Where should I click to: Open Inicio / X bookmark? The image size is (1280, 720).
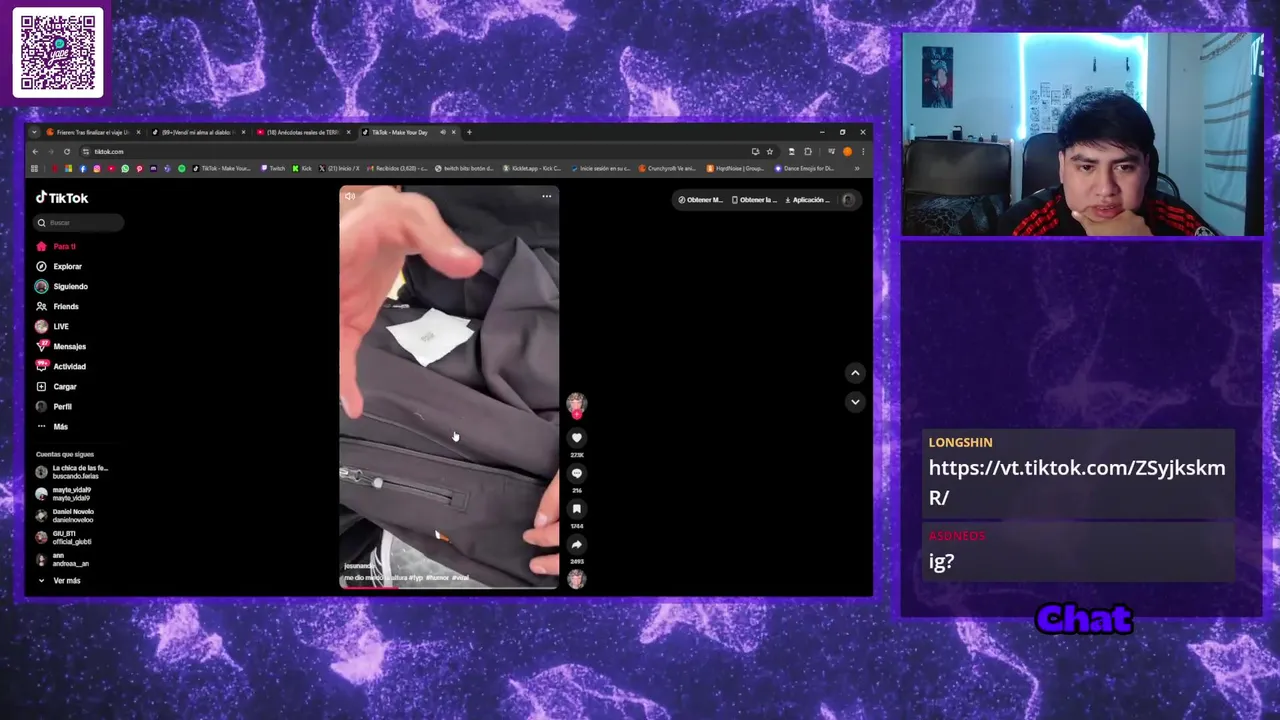(339, 168)
